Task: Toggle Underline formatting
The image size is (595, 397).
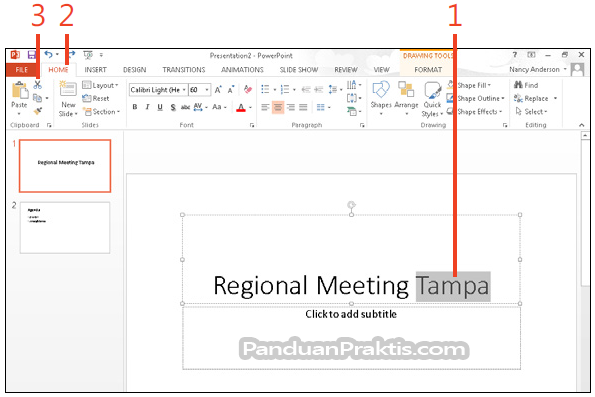Action: click(x=160, y=107)
